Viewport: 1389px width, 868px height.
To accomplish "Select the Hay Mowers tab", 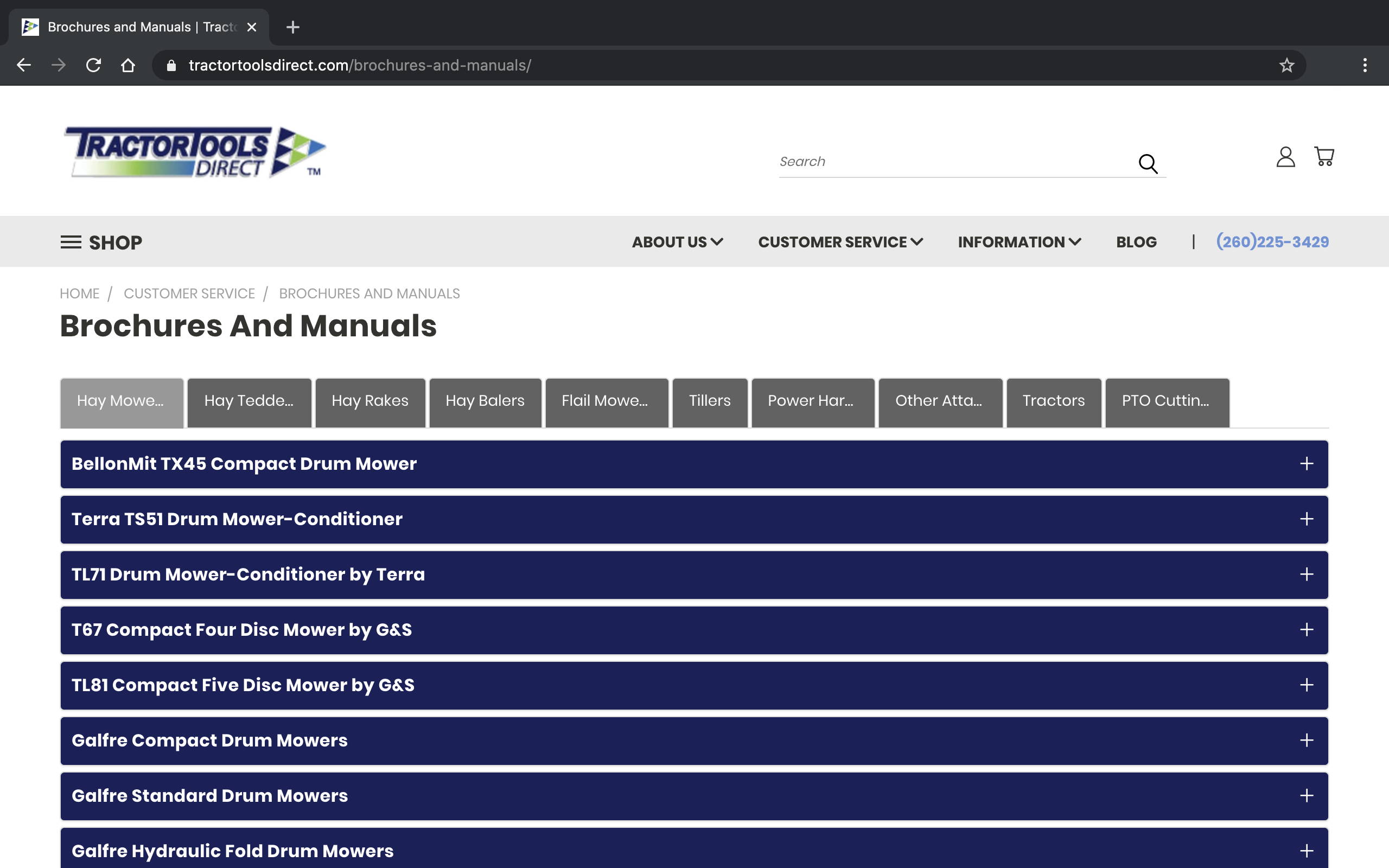I will point(122,403).
